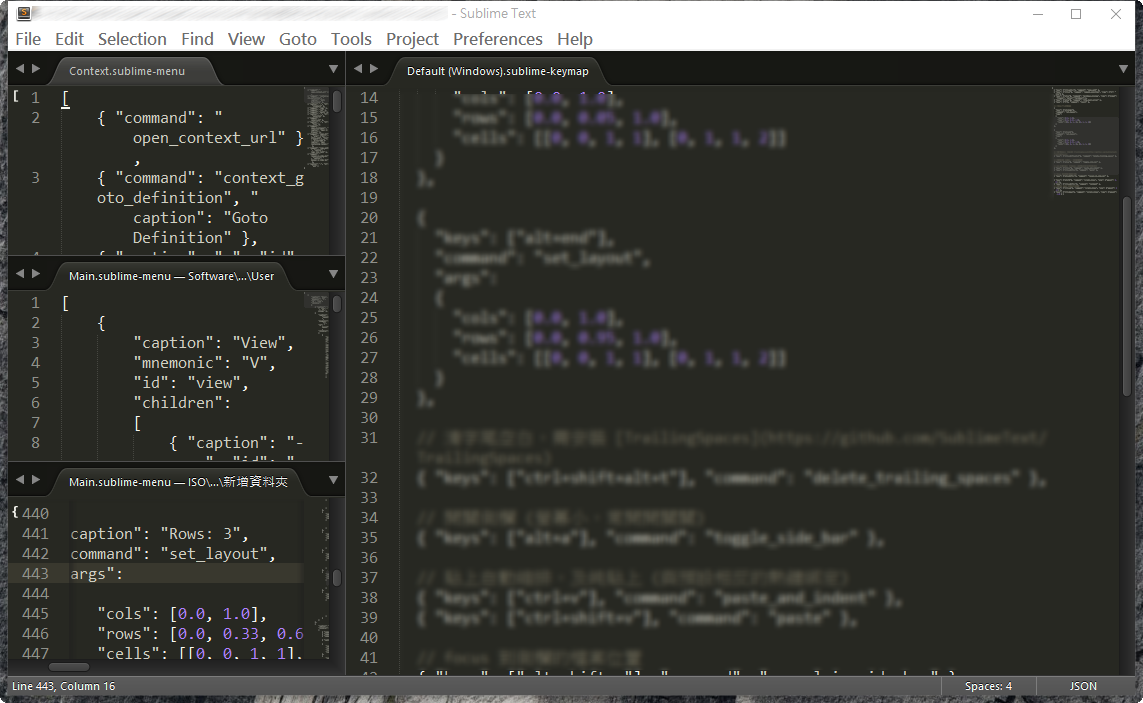
Task: Minimize the Sublime Text window
Action: click(x=1038, y=14)
